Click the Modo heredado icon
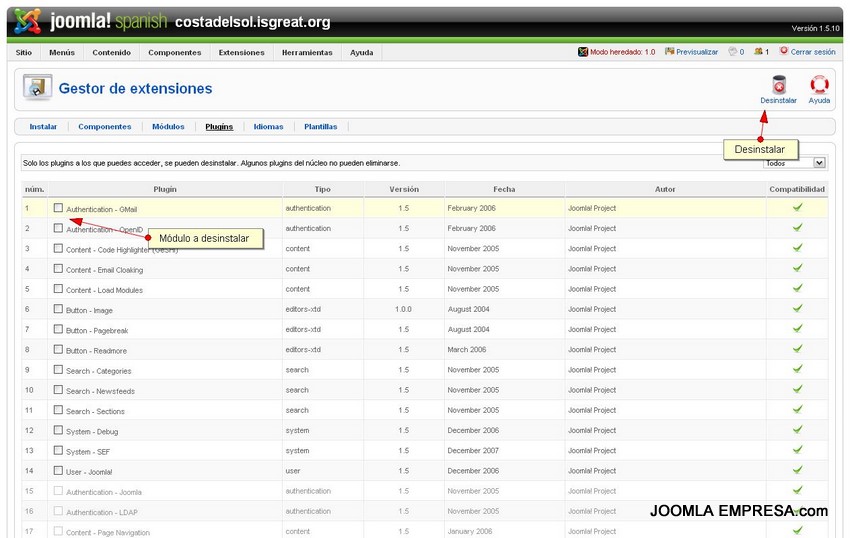This screenshot has width=850, height=538. click(583, 52)
